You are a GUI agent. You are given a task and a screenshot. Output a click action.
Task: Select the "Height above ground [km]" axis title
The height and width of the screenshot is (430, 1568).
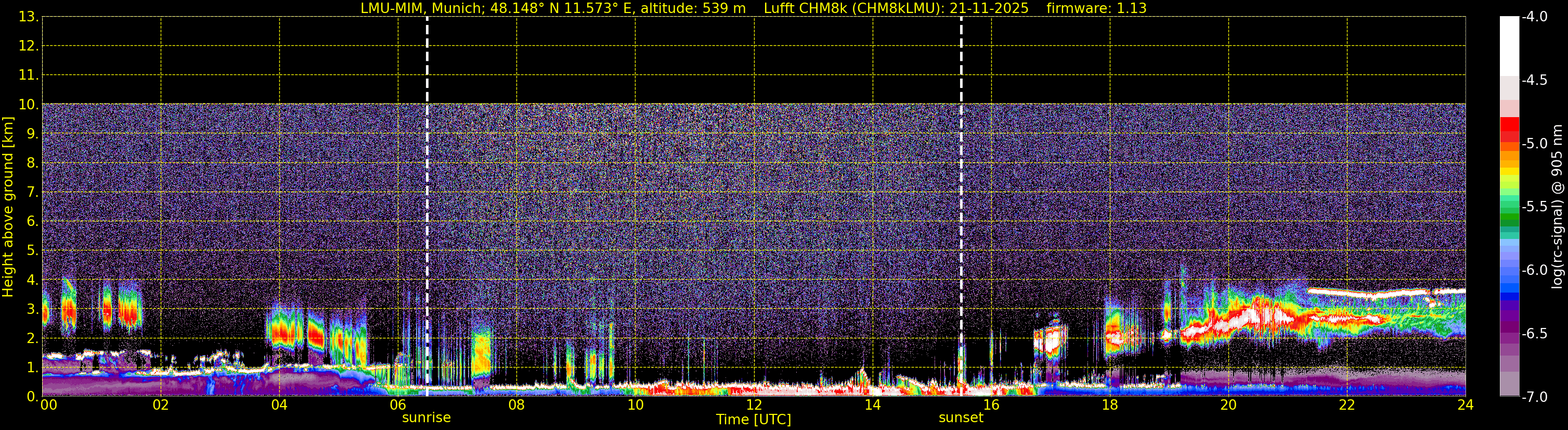point(8,207)
